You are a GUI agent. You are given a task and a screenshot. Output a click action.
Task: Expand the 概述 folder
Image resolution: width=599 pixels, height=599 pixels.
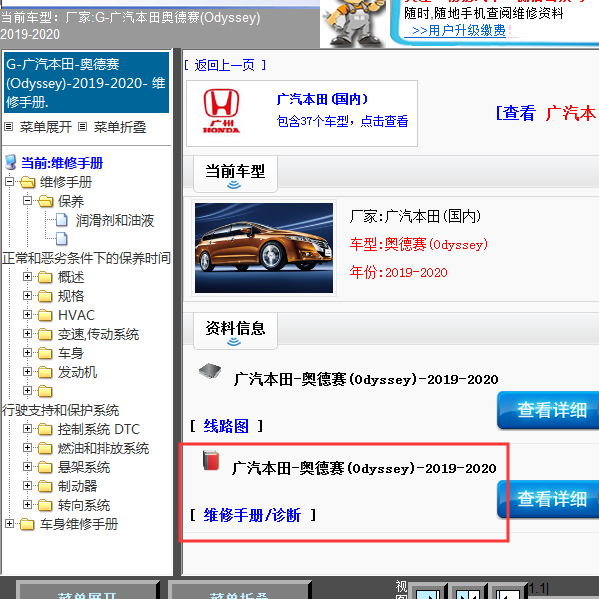coord(28,276)
